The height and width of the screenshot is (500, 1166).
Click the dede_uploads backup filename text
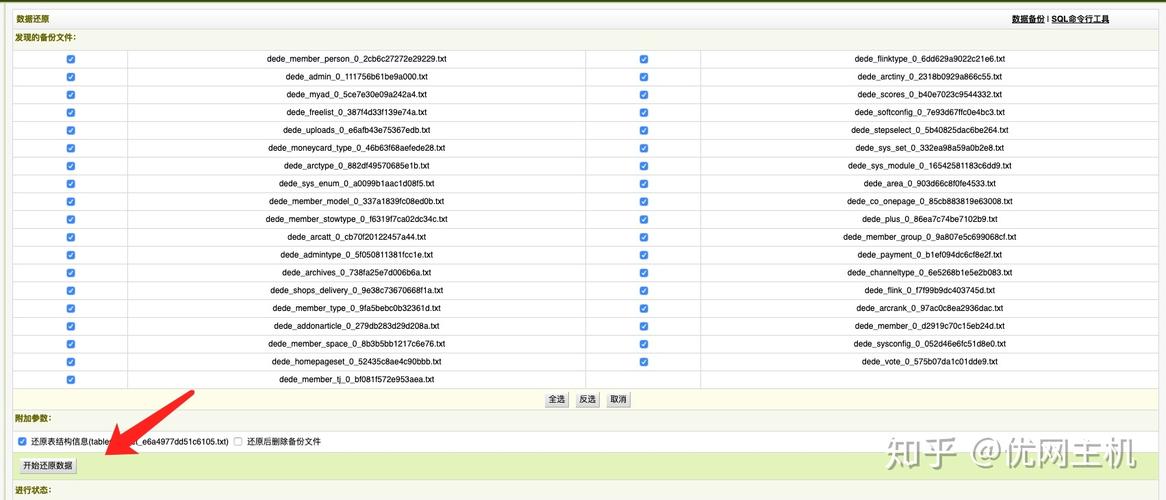coord(356,130)
